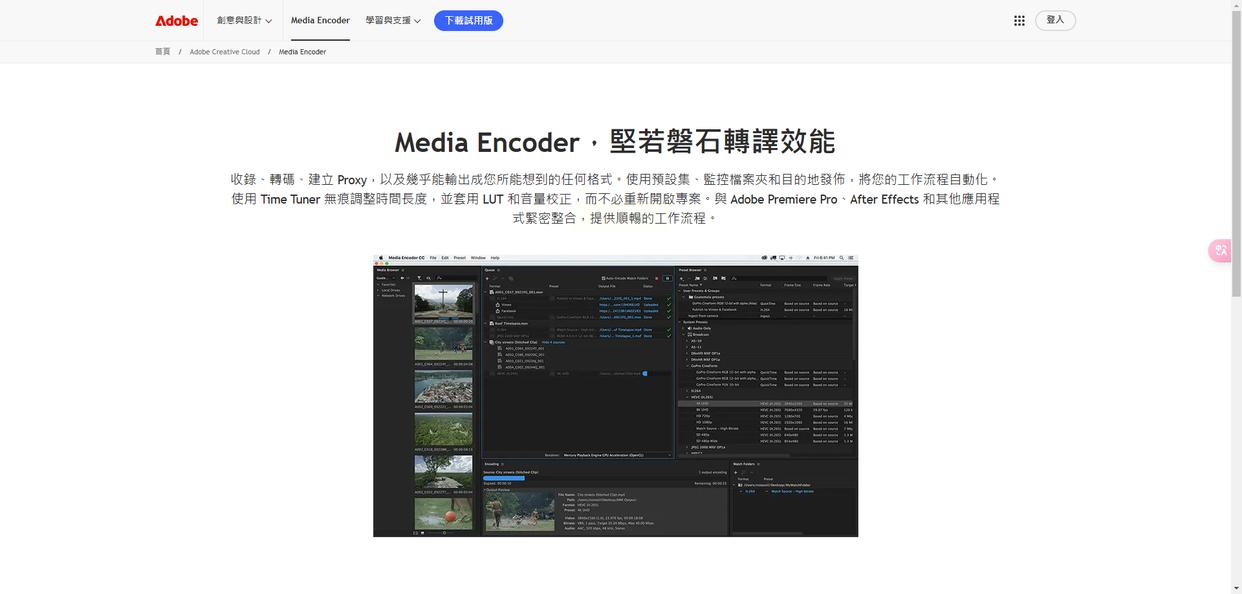The width and height of the screenshot is (1242, 594).
Task: Open Adobe Creative Cloud breadcrumb link
Action: tap(225, 52)
